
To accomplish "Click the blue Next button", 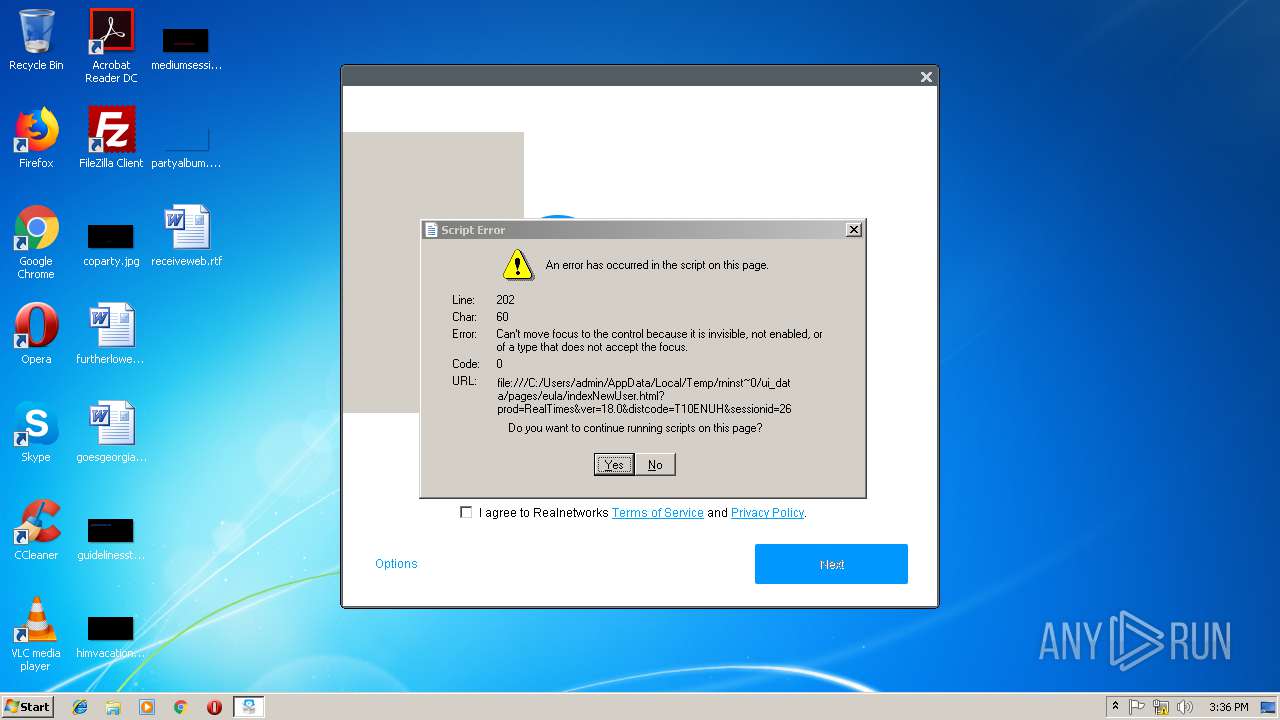I will tap(831, 564).
